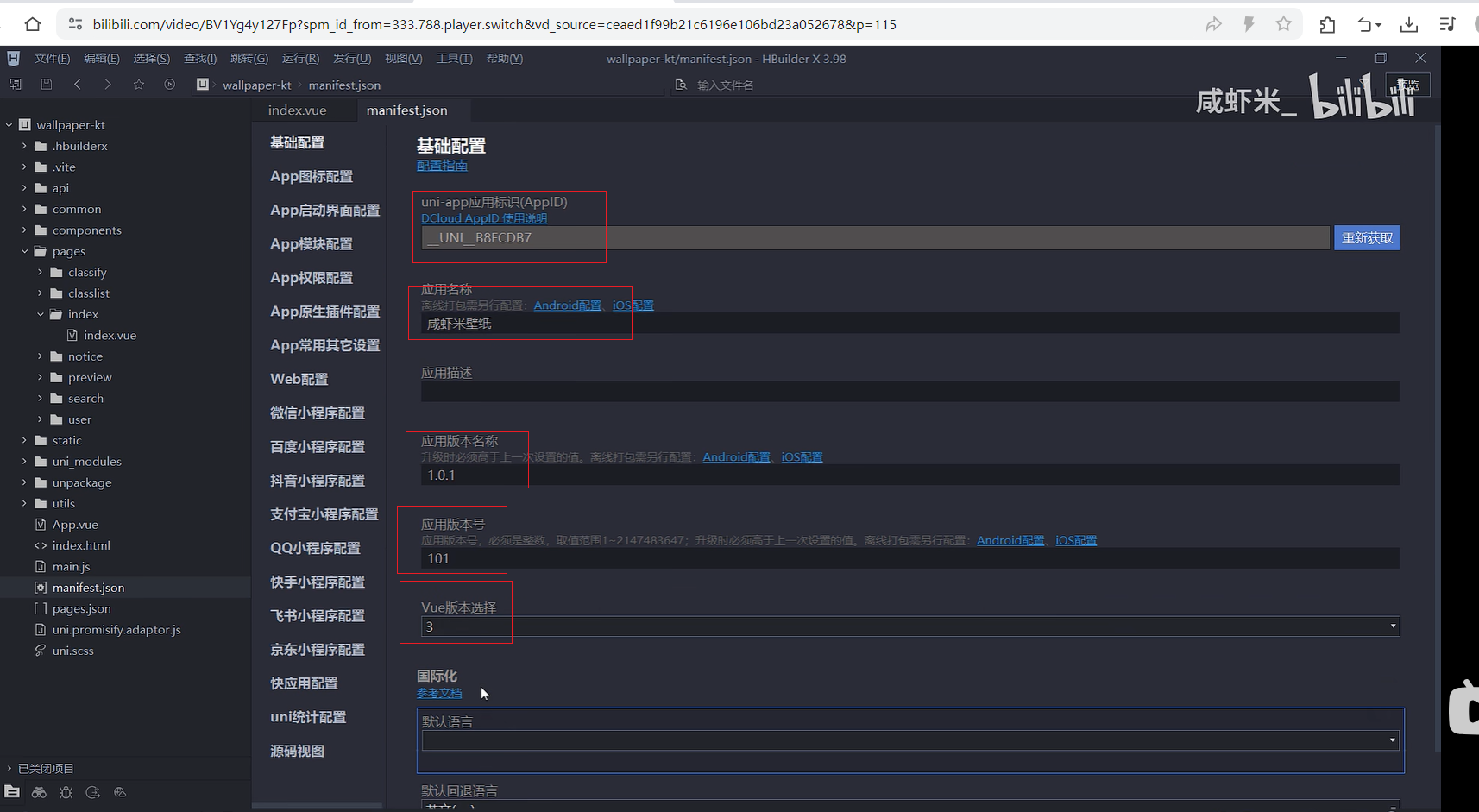Open the browser media playlist icon
Viewport: 1479px width, 812px height.
coord(1448,24)
